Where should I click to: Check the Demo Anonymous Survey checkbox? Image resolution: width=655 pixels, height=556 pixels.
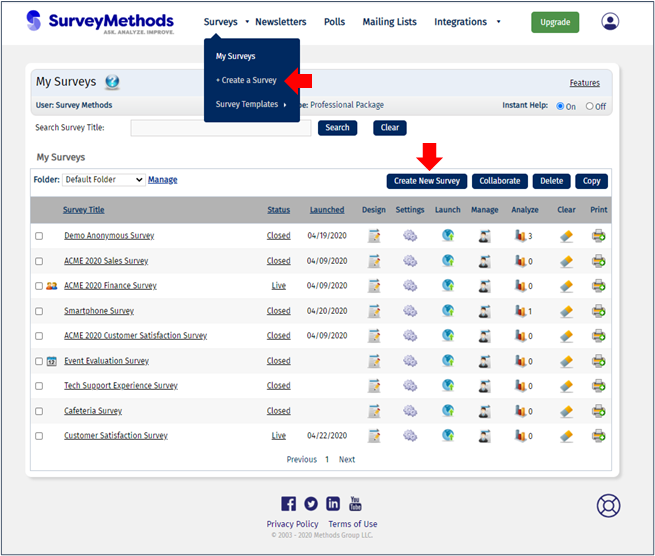tap(39, 236)
